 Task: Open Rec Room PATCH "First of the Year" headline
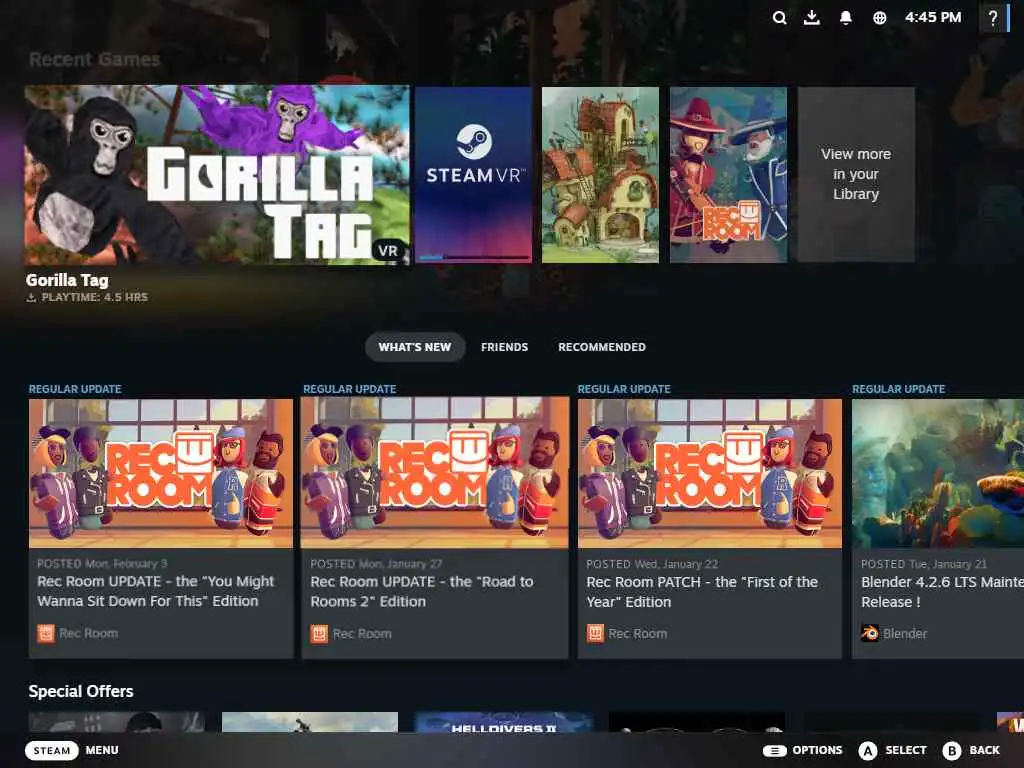pos(702,592)
